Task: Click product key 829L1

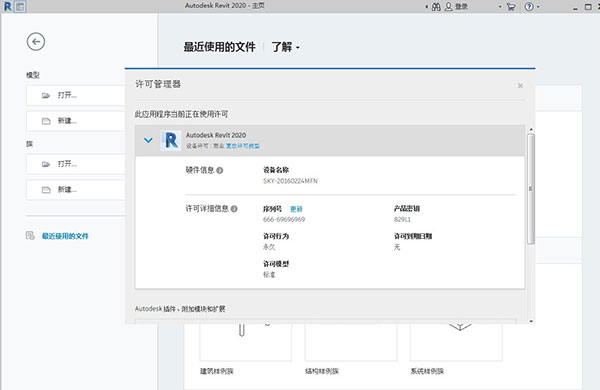Action: pyautogui.click(x=402, y=219)
